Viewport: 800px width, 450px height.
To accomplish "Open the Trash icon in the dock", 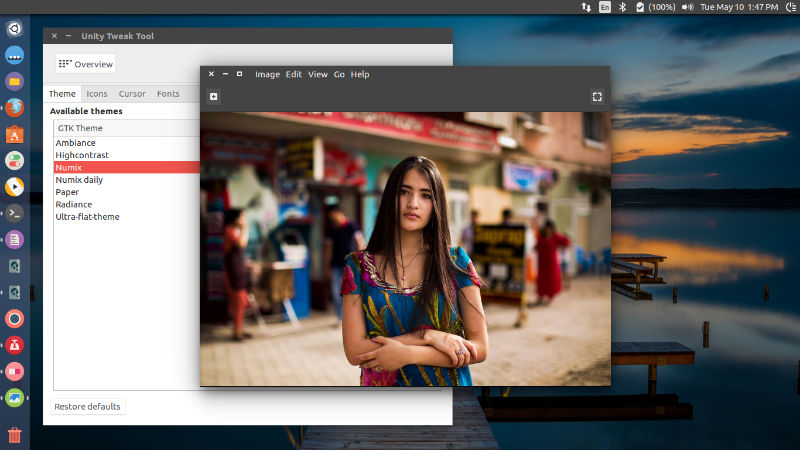I will click(x=15, y=435).
